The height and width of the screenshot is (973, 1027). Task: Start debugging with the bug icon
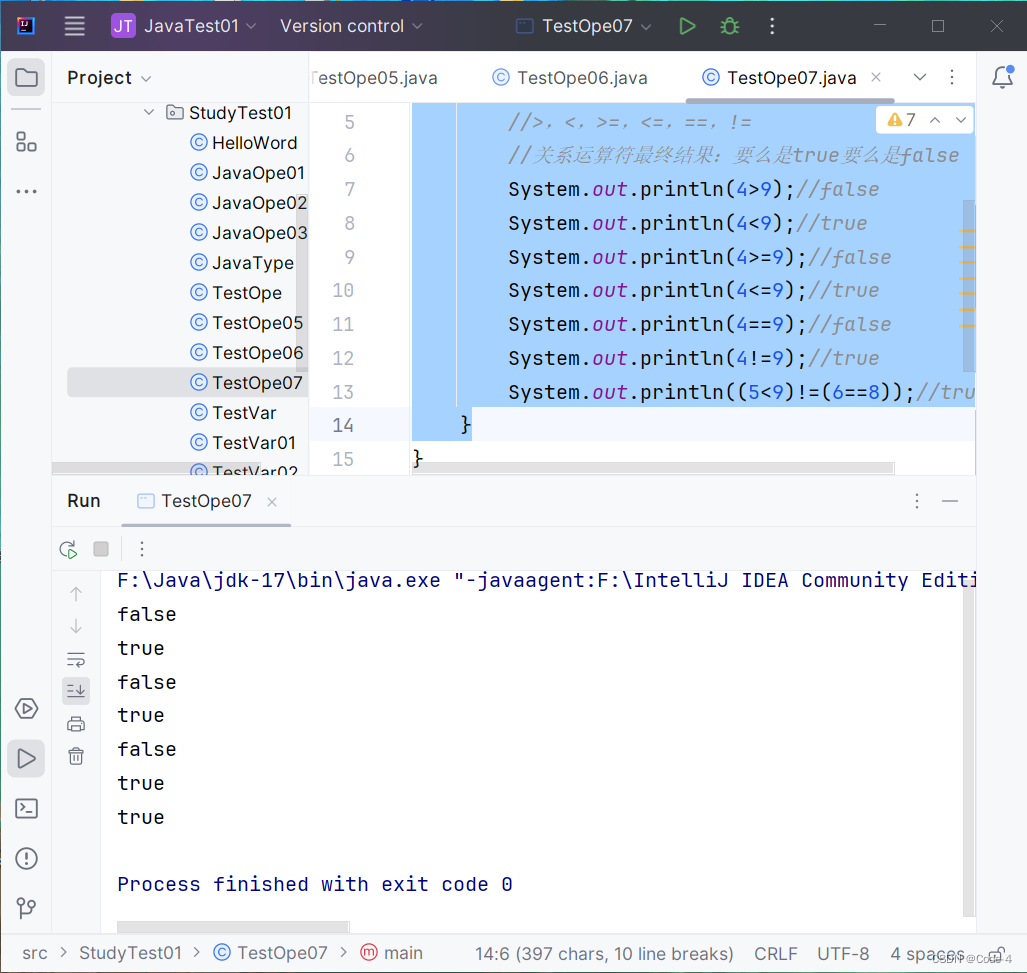pos(729,26)
